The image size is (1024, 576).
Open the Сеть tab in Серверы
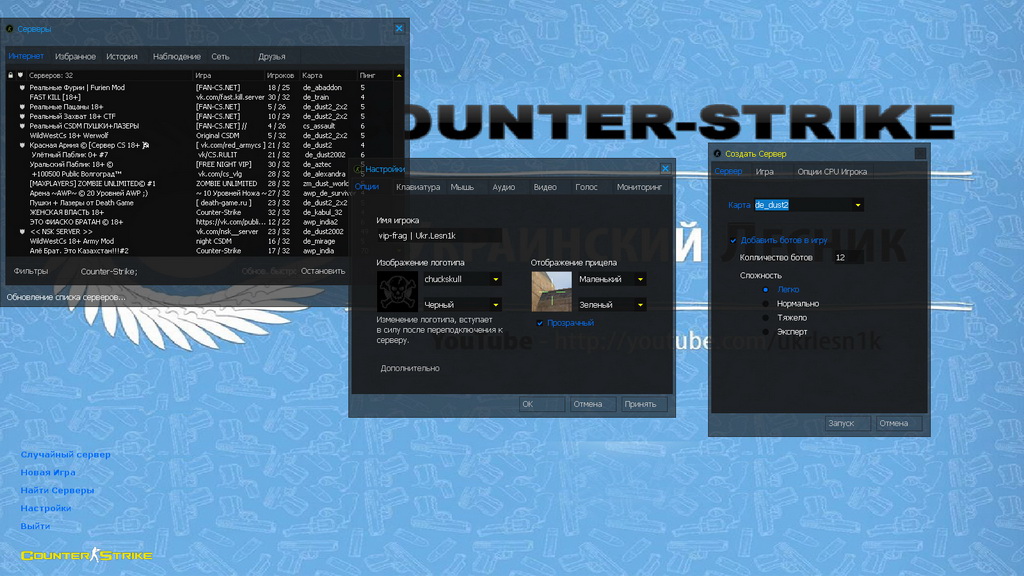[220, 57]
